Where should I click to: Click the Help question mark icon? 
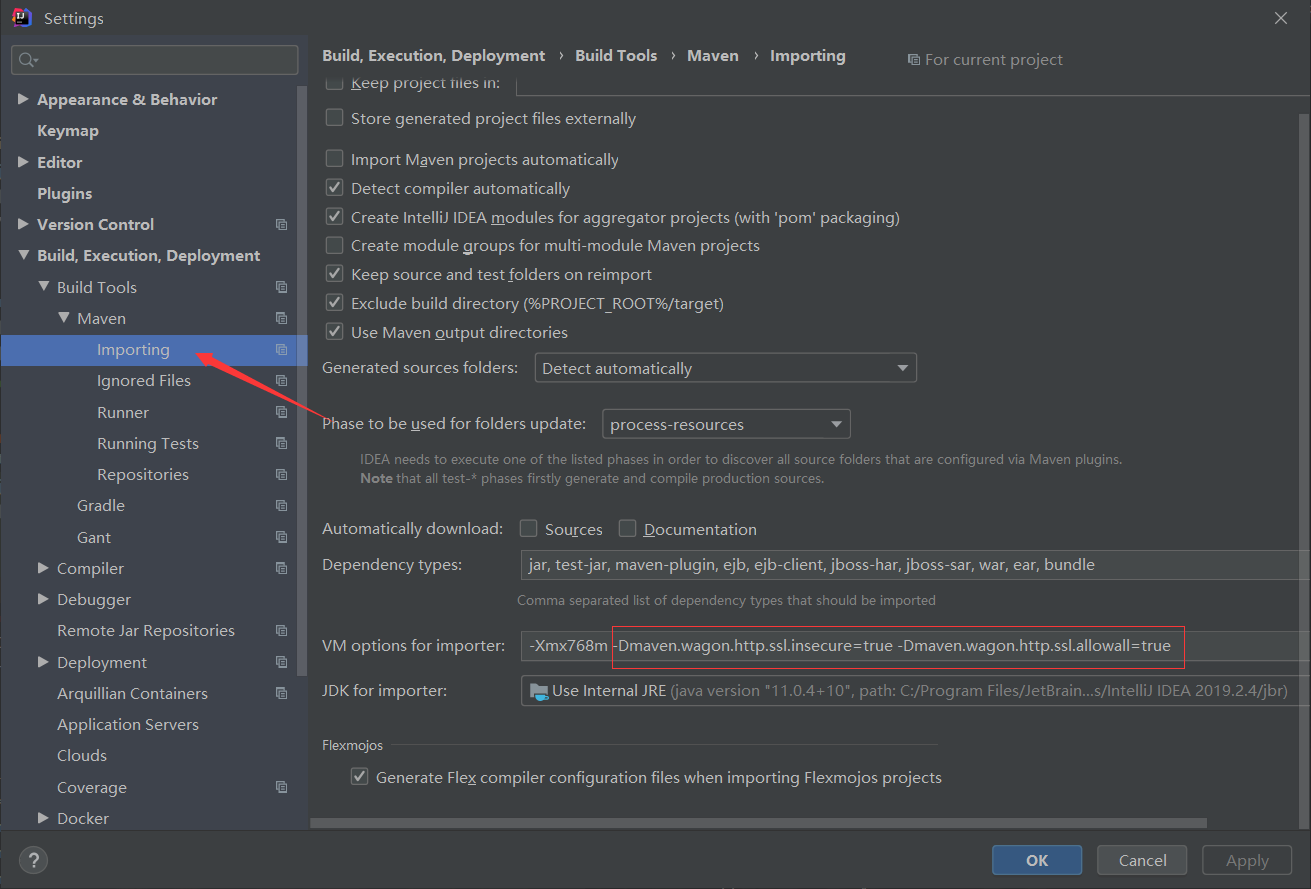point(33,860)
